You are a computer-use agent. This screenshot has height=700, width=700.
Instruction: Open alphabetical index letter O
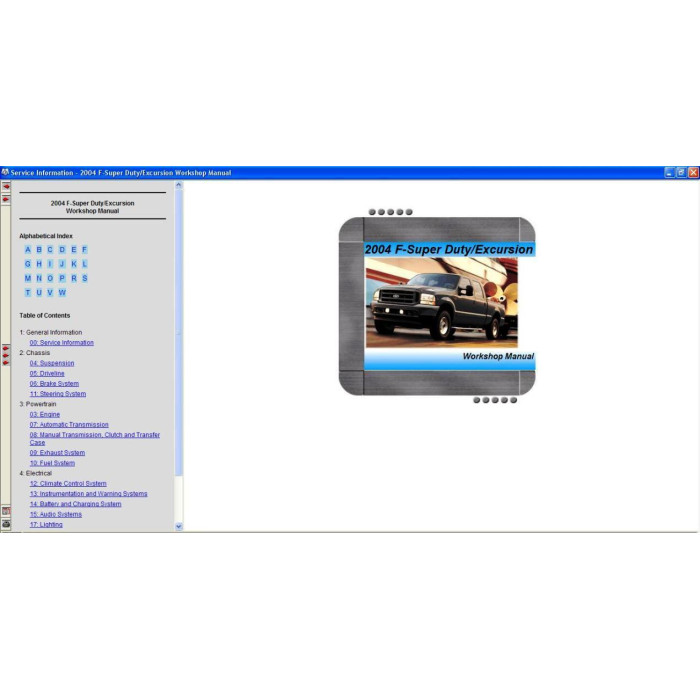pos(50,278)
